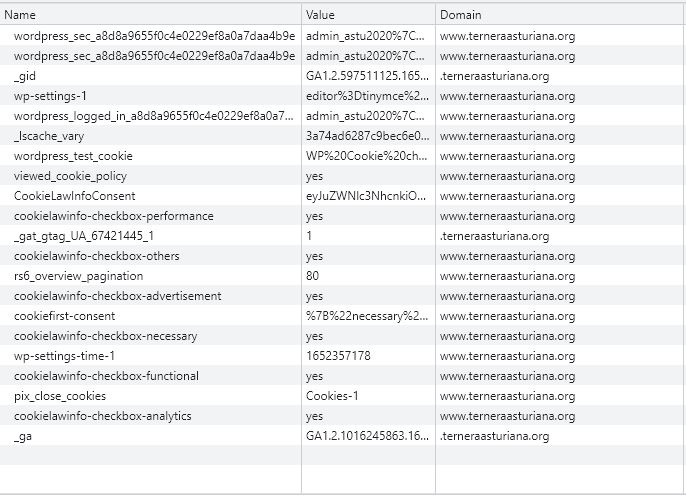Select cookielawinfo-checkbox-analytics cookie name
686x496 pixels.
103,416
